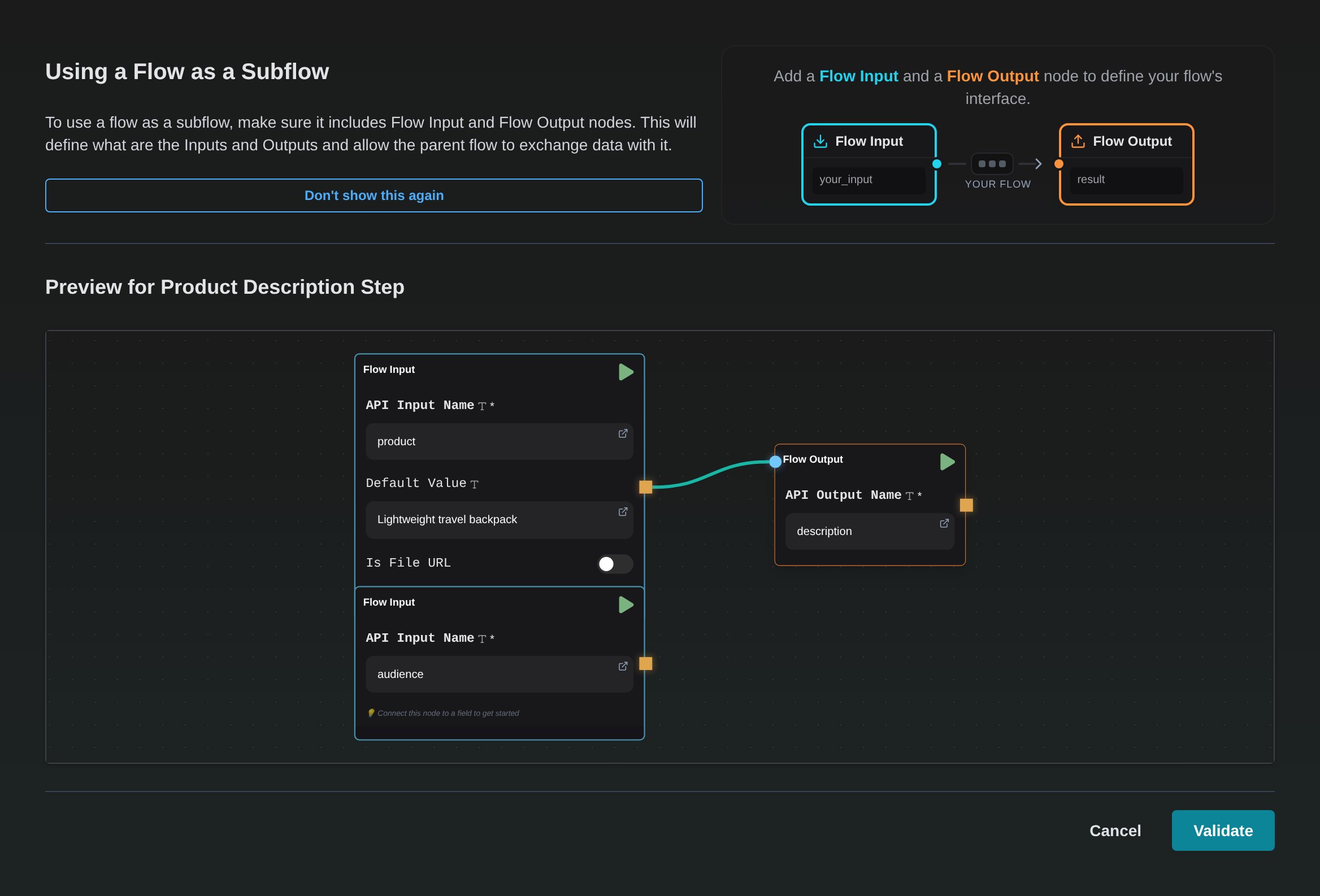The height and width of the screenshot is (896, 1320).
Task: Click highlighted Flow Output text in instructions
Action: (993, 76)
